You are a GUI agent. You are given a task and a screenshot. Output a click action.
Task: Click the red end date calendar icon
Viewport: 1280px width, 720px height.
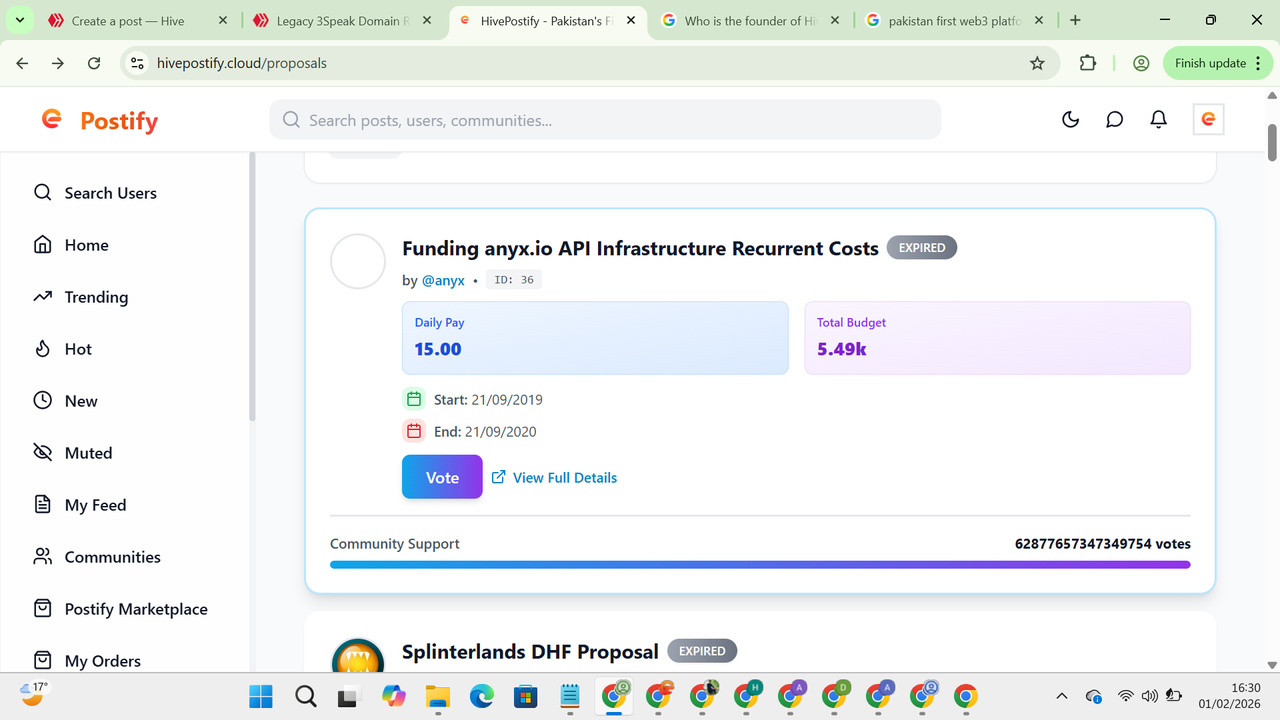click(414, 431)
